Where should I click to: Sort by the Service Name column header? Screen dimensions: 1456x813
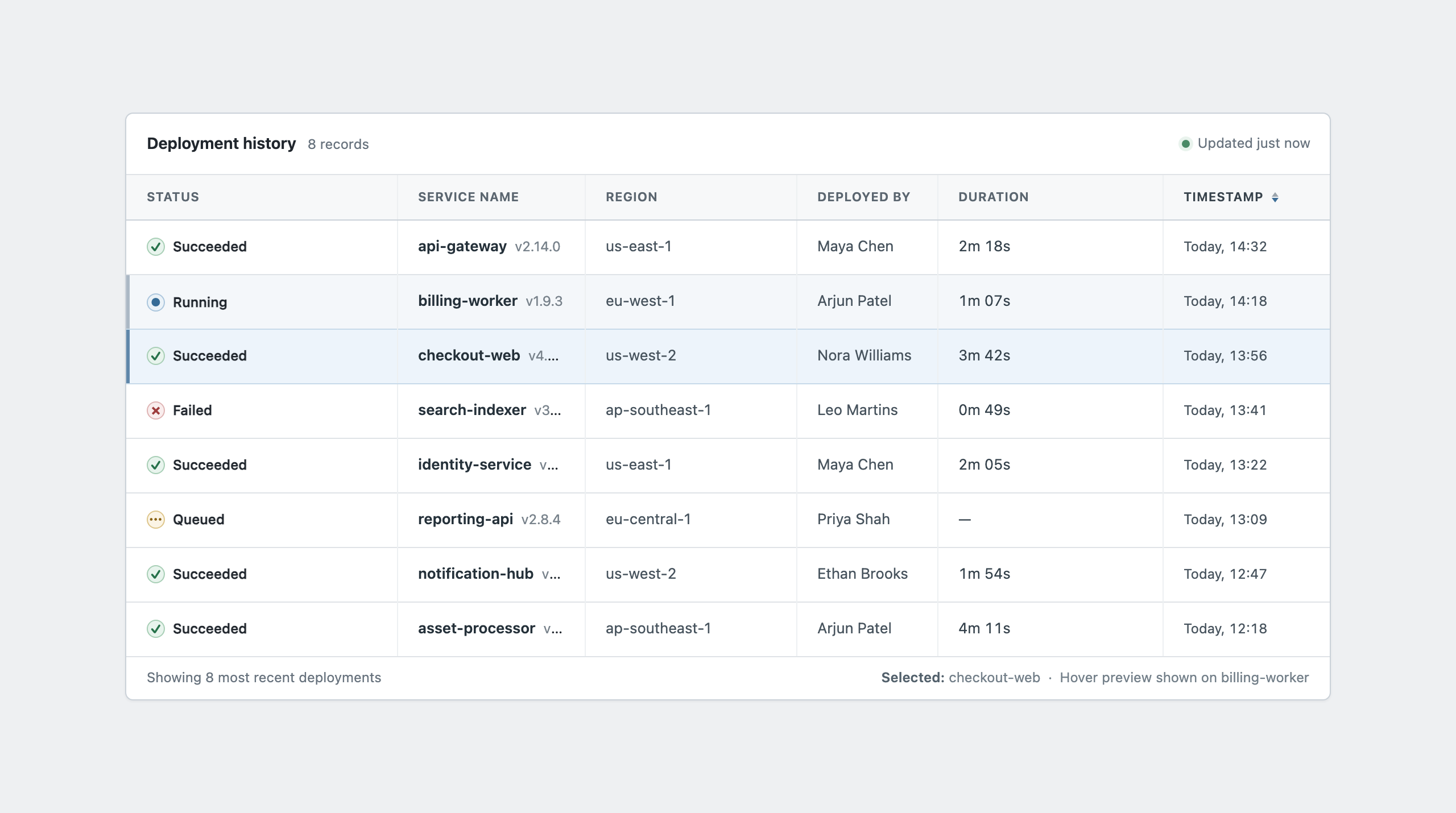(468, 197)
